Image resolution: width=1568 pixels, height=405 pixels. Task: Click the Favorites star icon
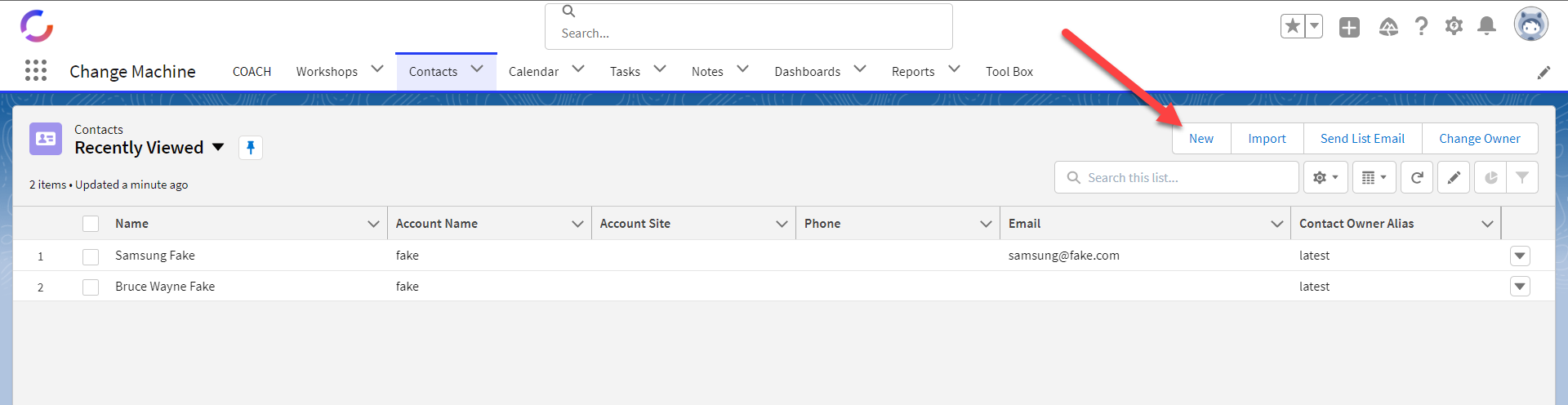[x=1293, y=26]
